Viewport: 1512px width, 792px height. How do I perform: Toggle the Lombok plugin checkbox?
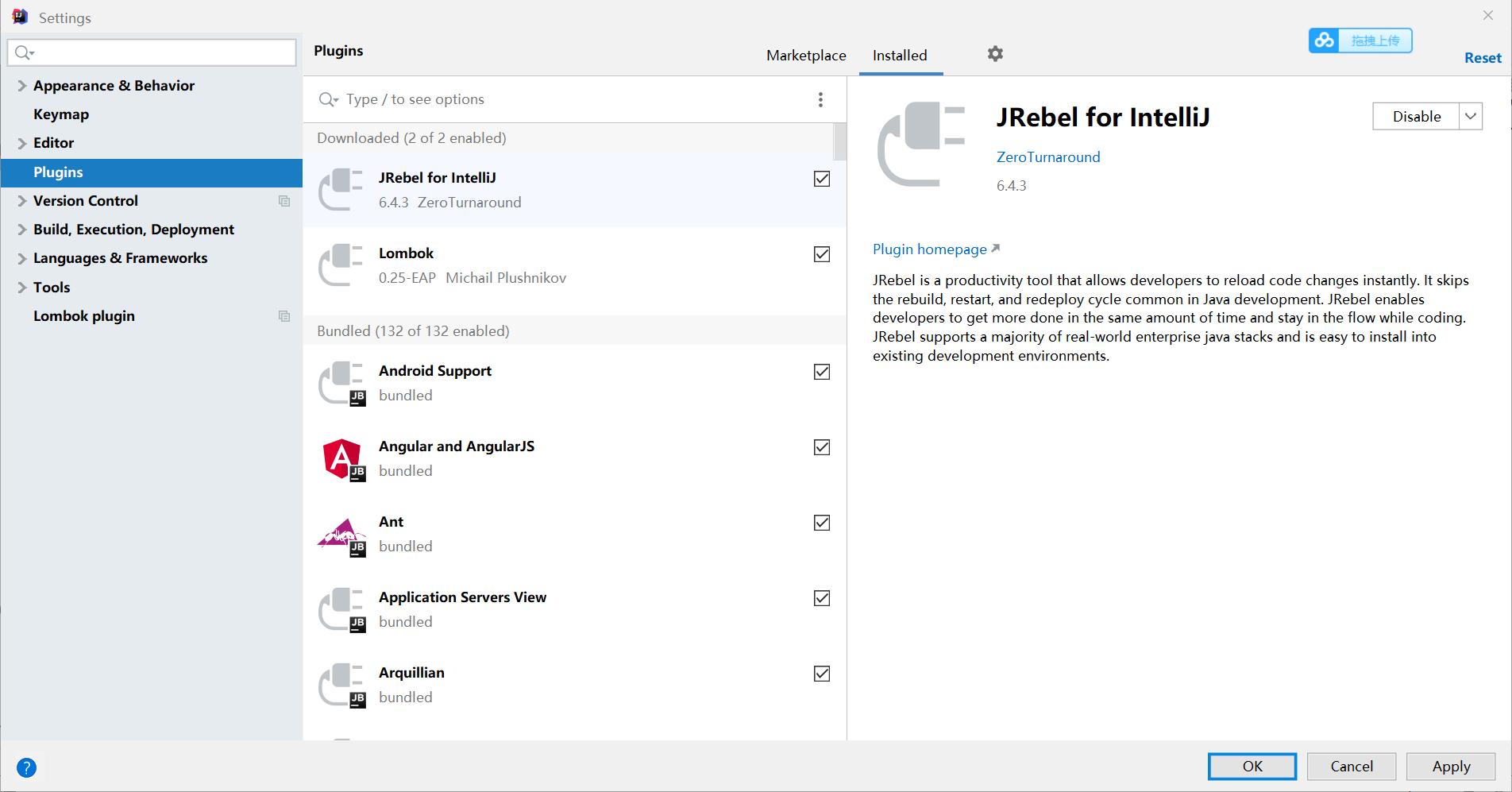(822, 254)
